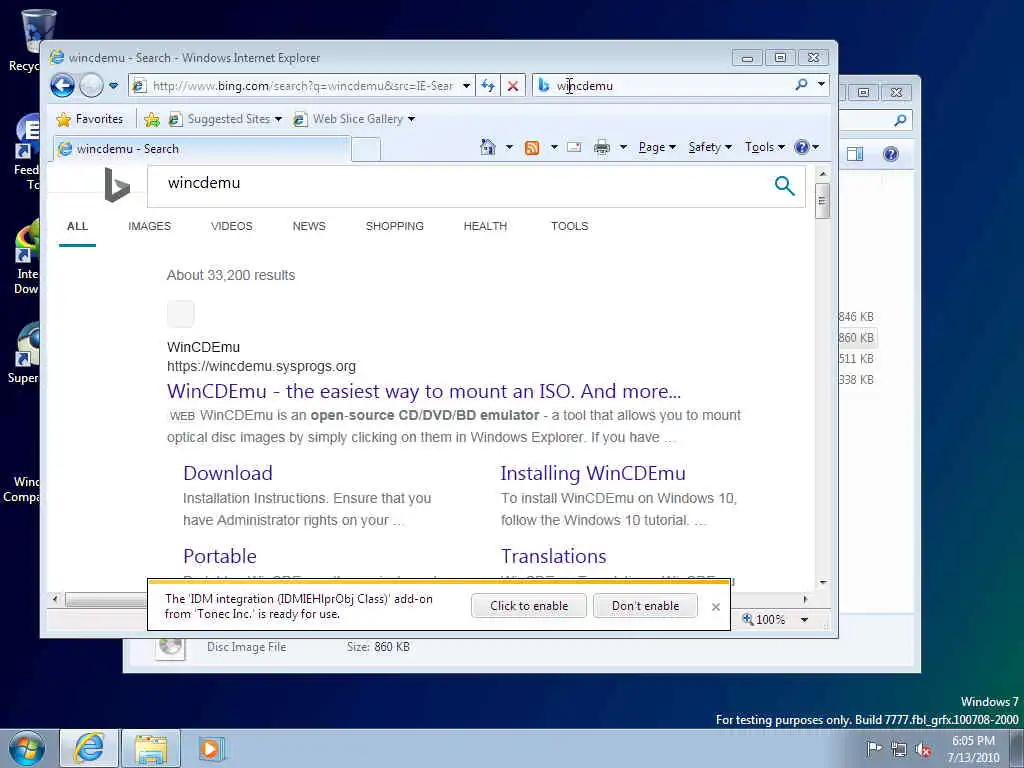Viewport: 1024px width, 768px height.
Task: Click the blue Help icon in IE
Action: pos(802,147)
